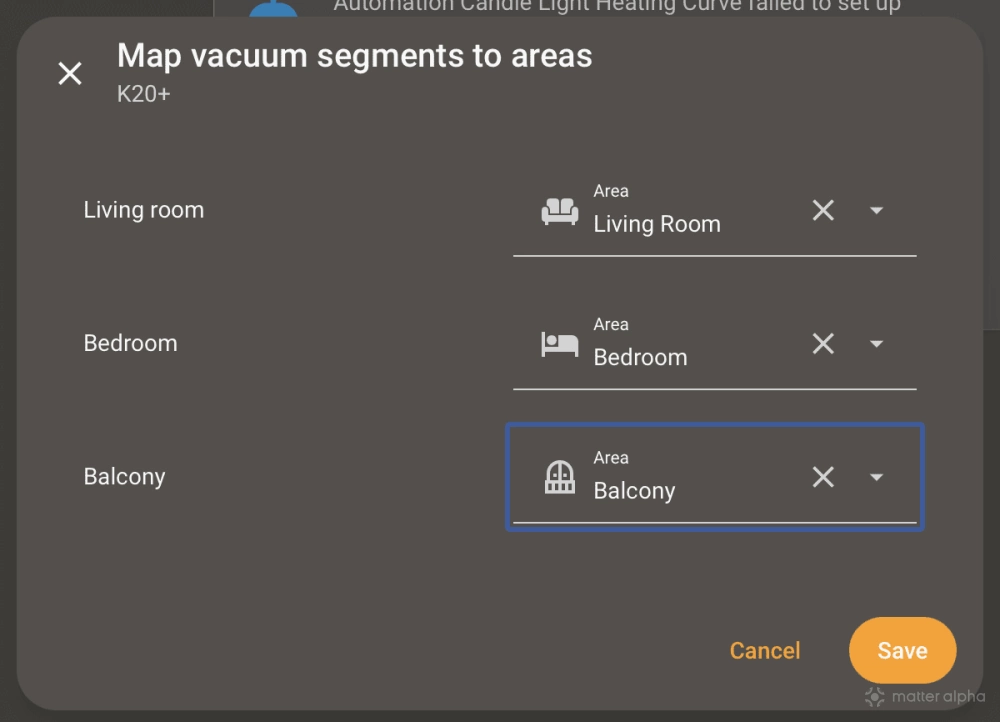Click the balcony icon in the Balcony field
Viewport: 1000px width, 722px height.
[x=560, y=477]
